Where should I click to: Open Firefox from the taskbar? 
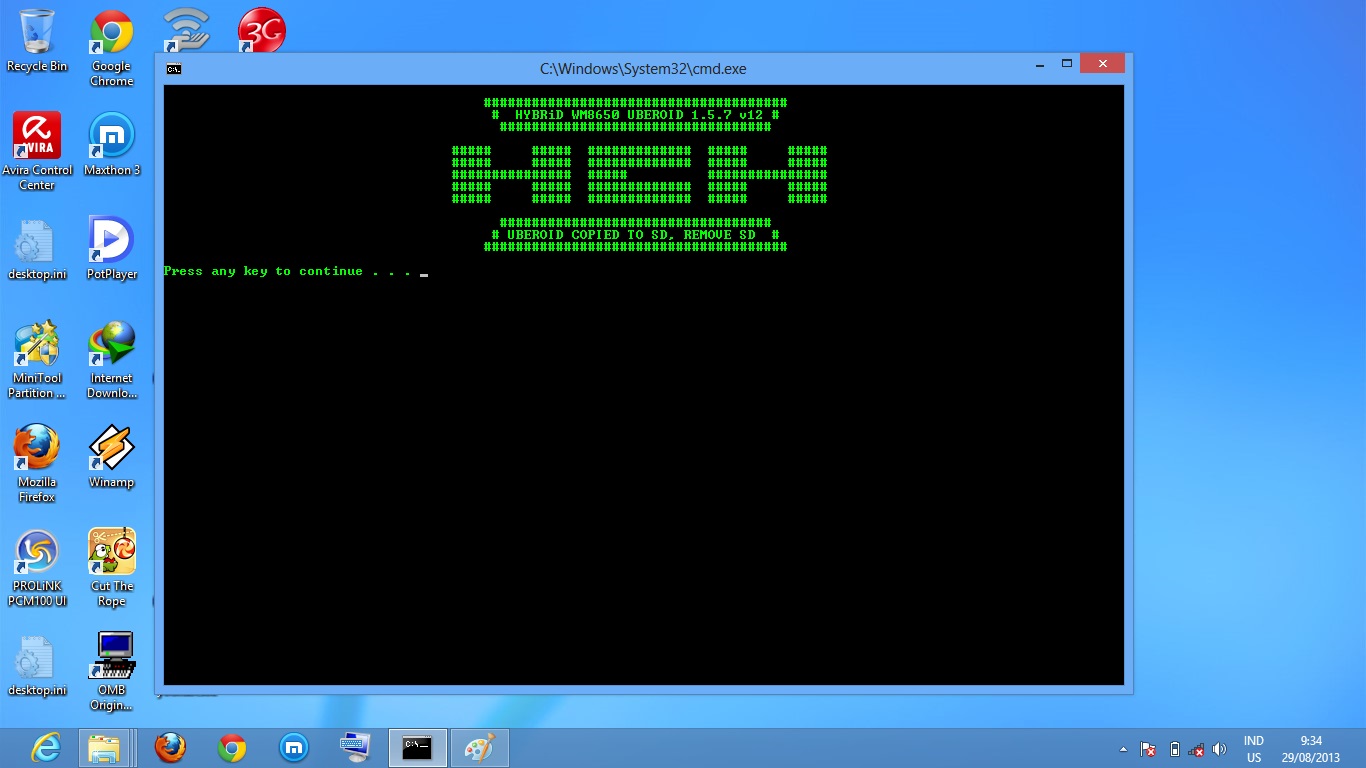point(171,748)
